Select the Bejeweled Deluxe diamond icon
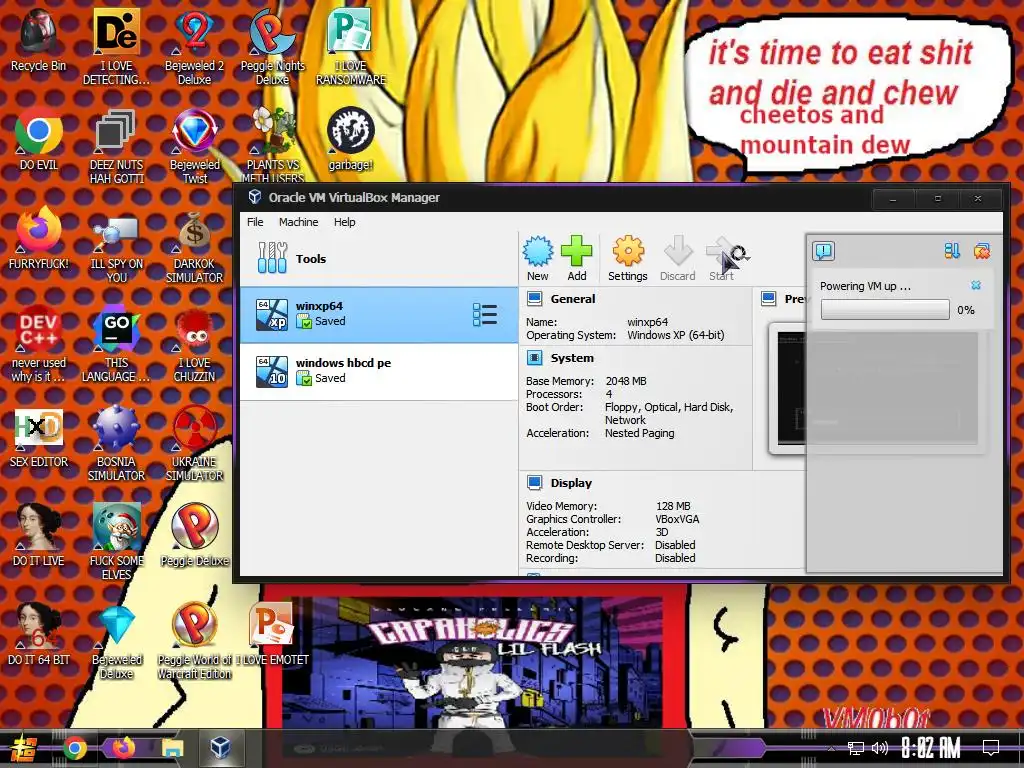 (x=116, y=641)
